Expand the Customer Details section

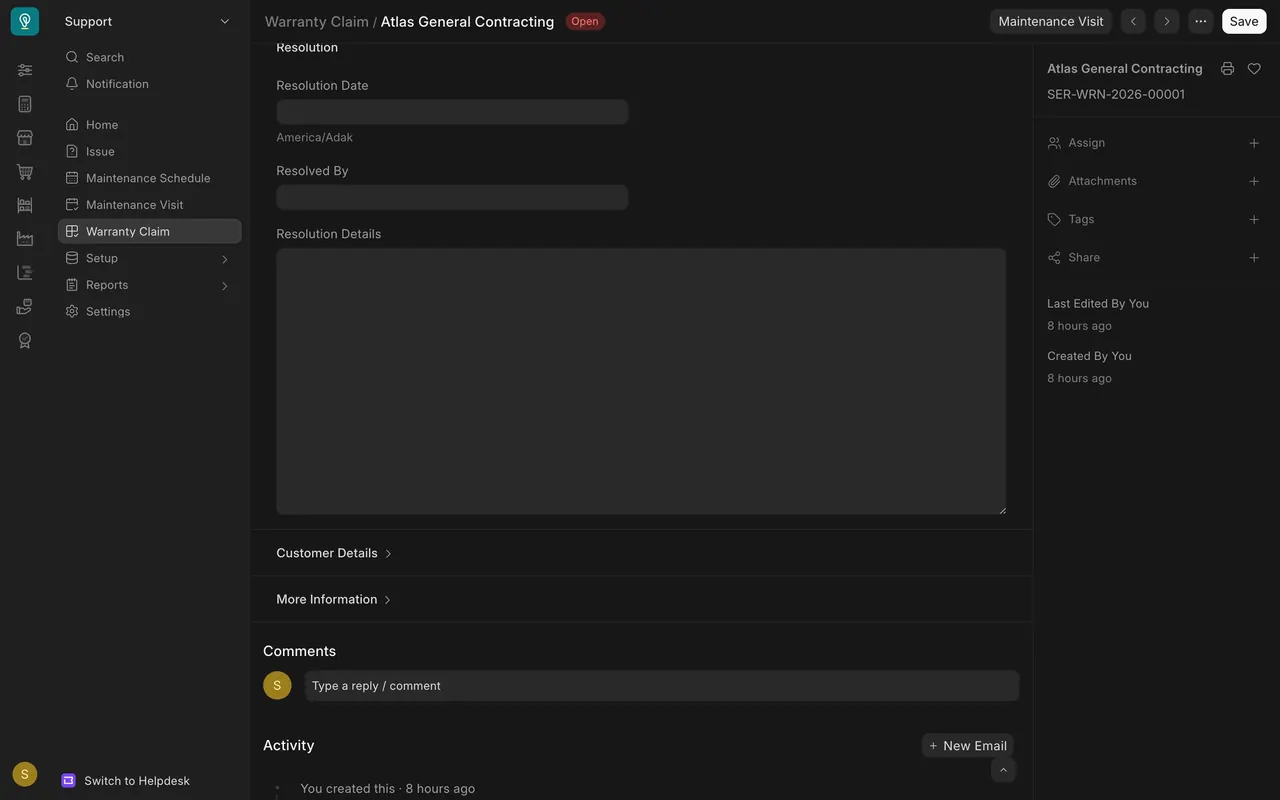point(335,553)
